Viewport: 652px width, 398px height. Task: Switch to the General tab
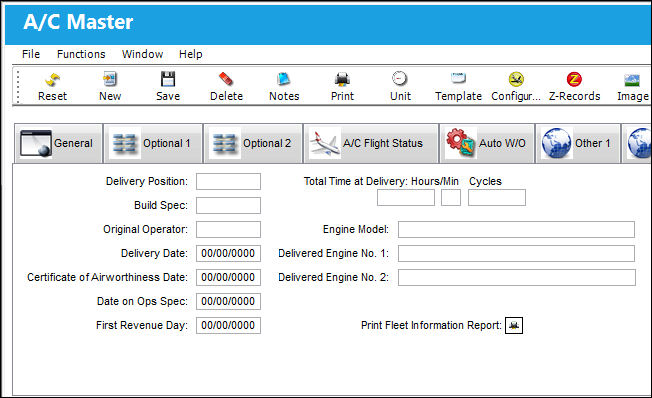[x=58, y=143]
